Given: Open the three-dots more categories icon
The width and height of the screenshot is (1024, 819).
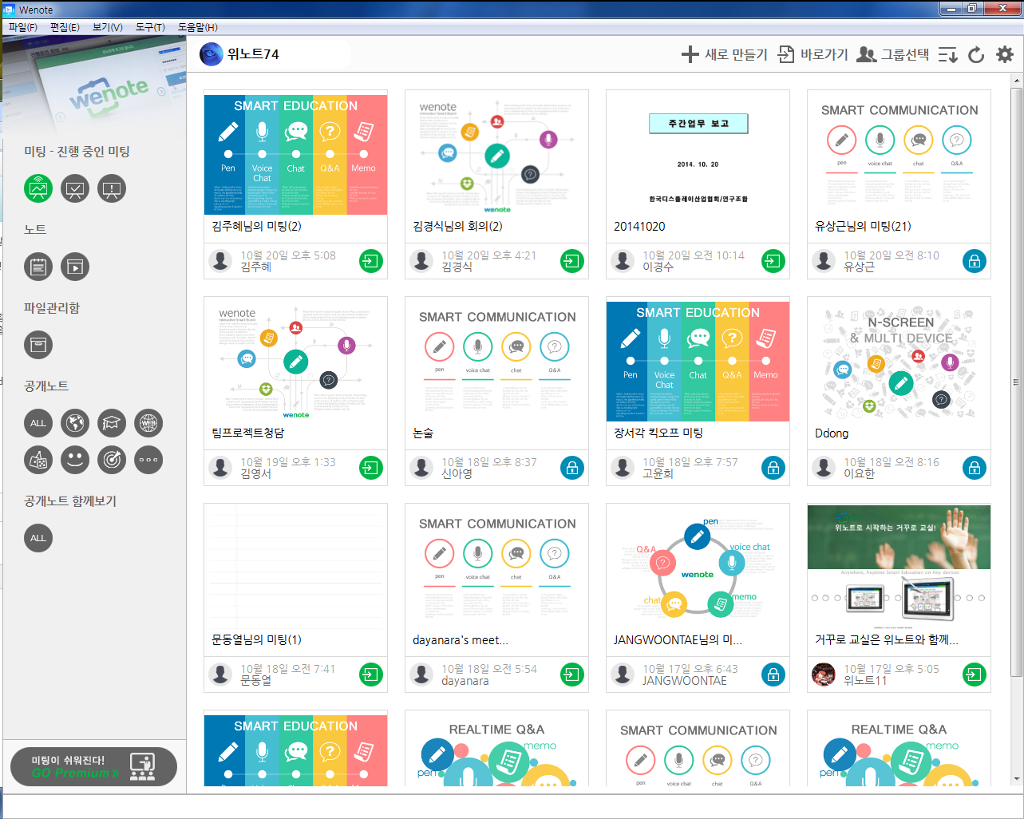Looking at the screenshot, I should click(148, 460).
